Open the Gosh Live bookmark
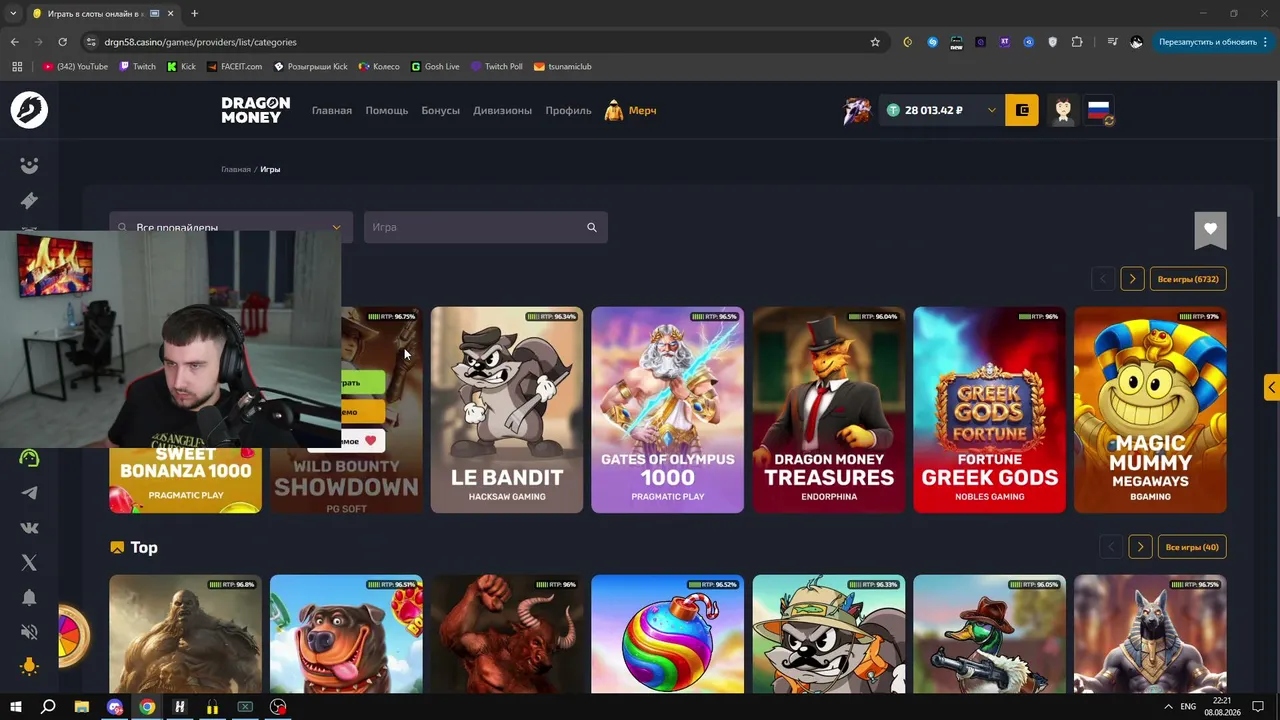The height and width of the screenshot is (720, 1280). [x=435, y=67]
